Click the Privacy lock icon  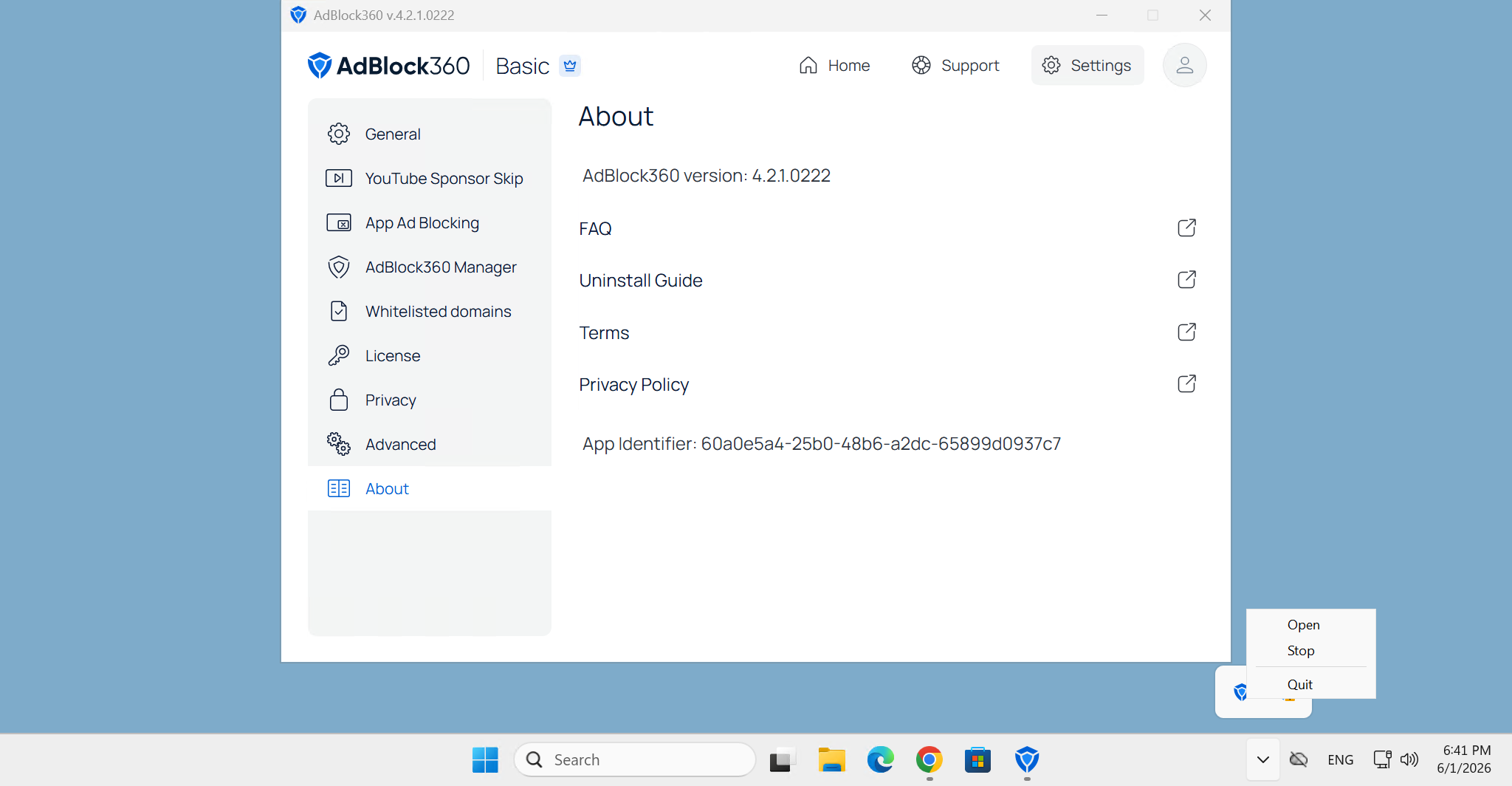pos(339,400)
